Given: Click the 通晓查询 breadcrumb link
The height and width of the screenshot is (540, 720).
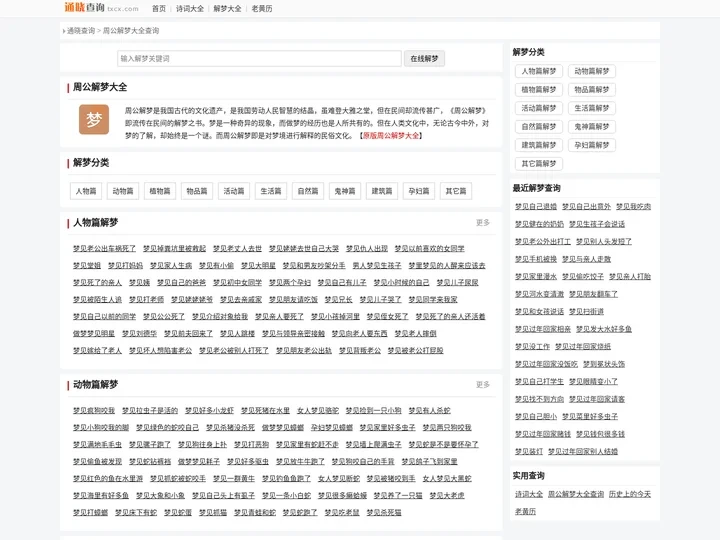Looking at the screenshot, I should tap(81, 31).
